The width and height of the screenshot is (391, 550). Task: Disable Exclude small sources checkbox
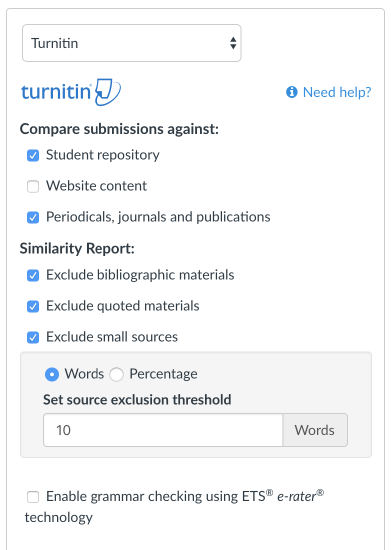point(33,337)
